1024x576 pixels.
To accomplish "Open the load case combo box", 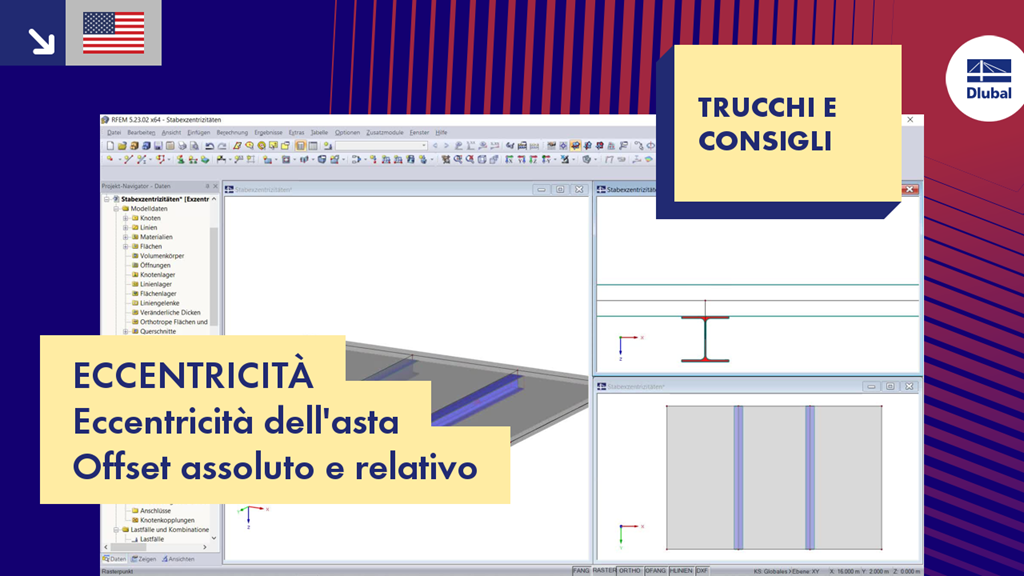I will [x=381, y=146].
